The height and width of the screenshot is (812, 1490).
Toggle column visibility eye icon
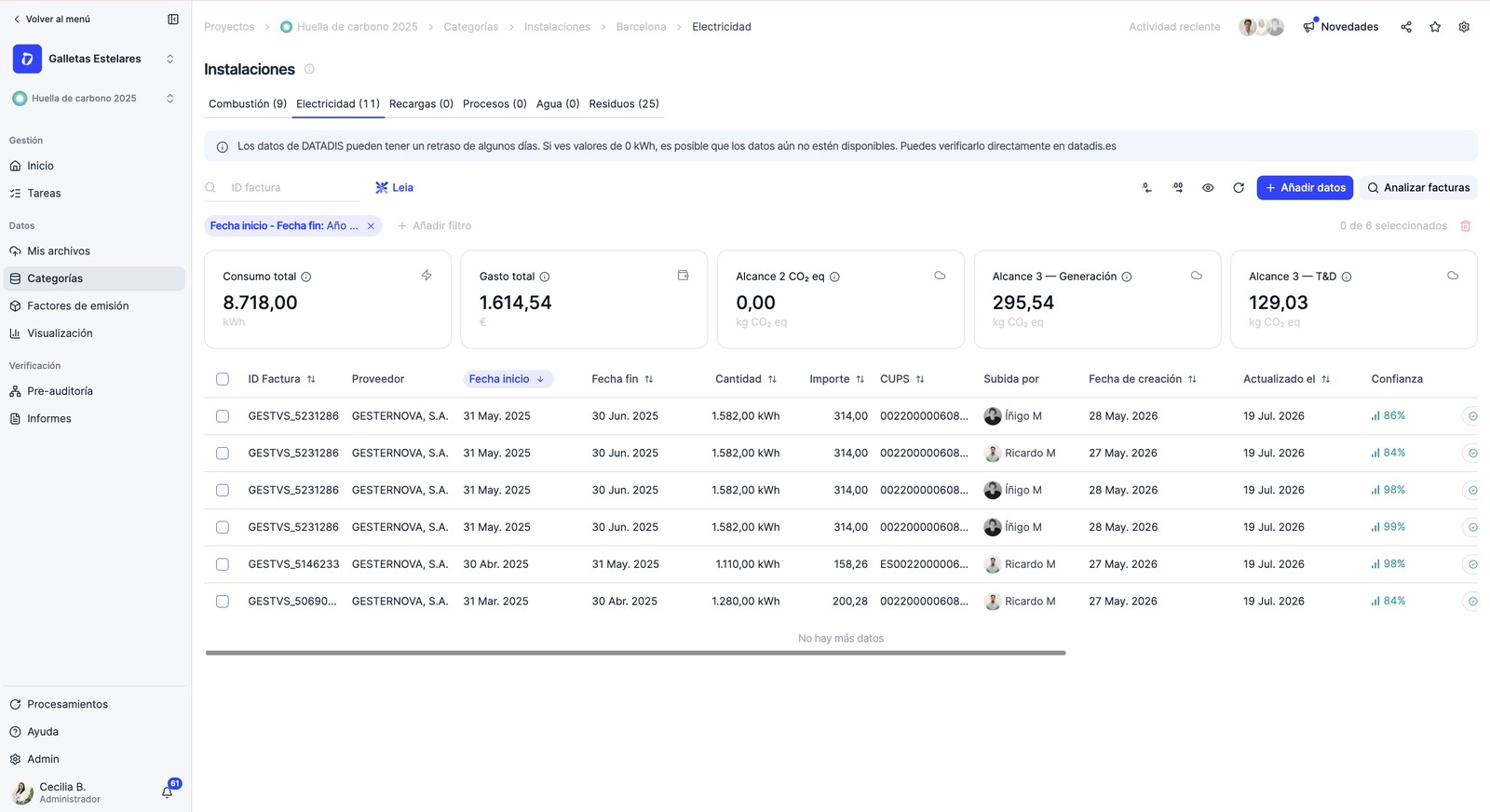tap(1208, 188)
